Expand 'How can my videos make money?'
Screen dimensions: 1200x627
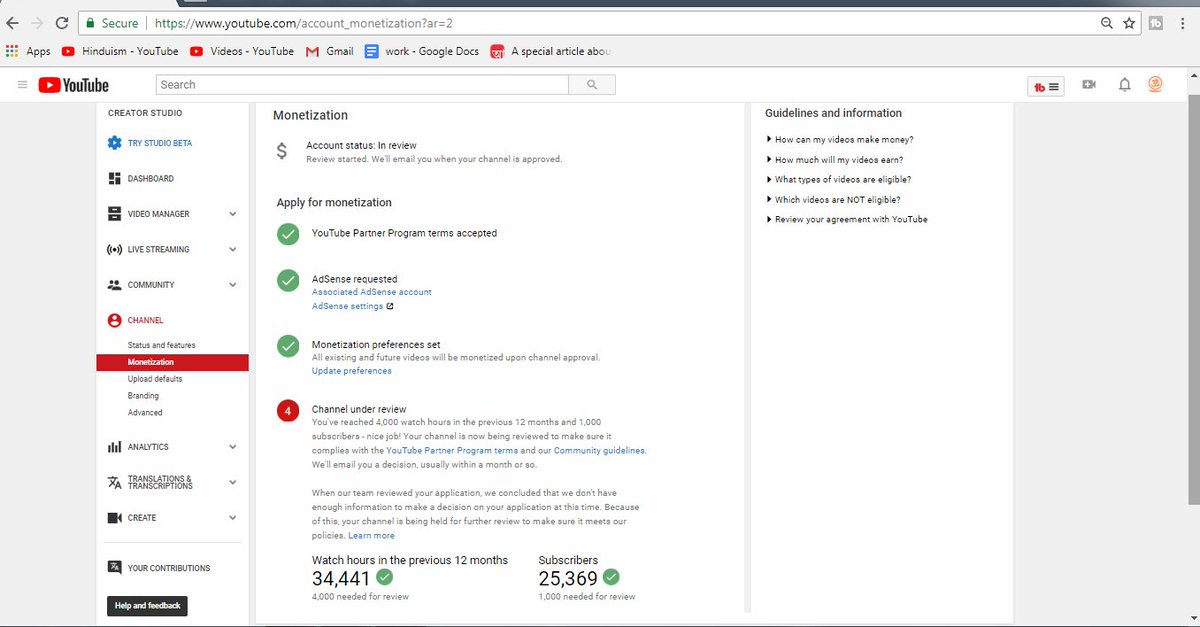pyautogui.click(x=840, y=140)
